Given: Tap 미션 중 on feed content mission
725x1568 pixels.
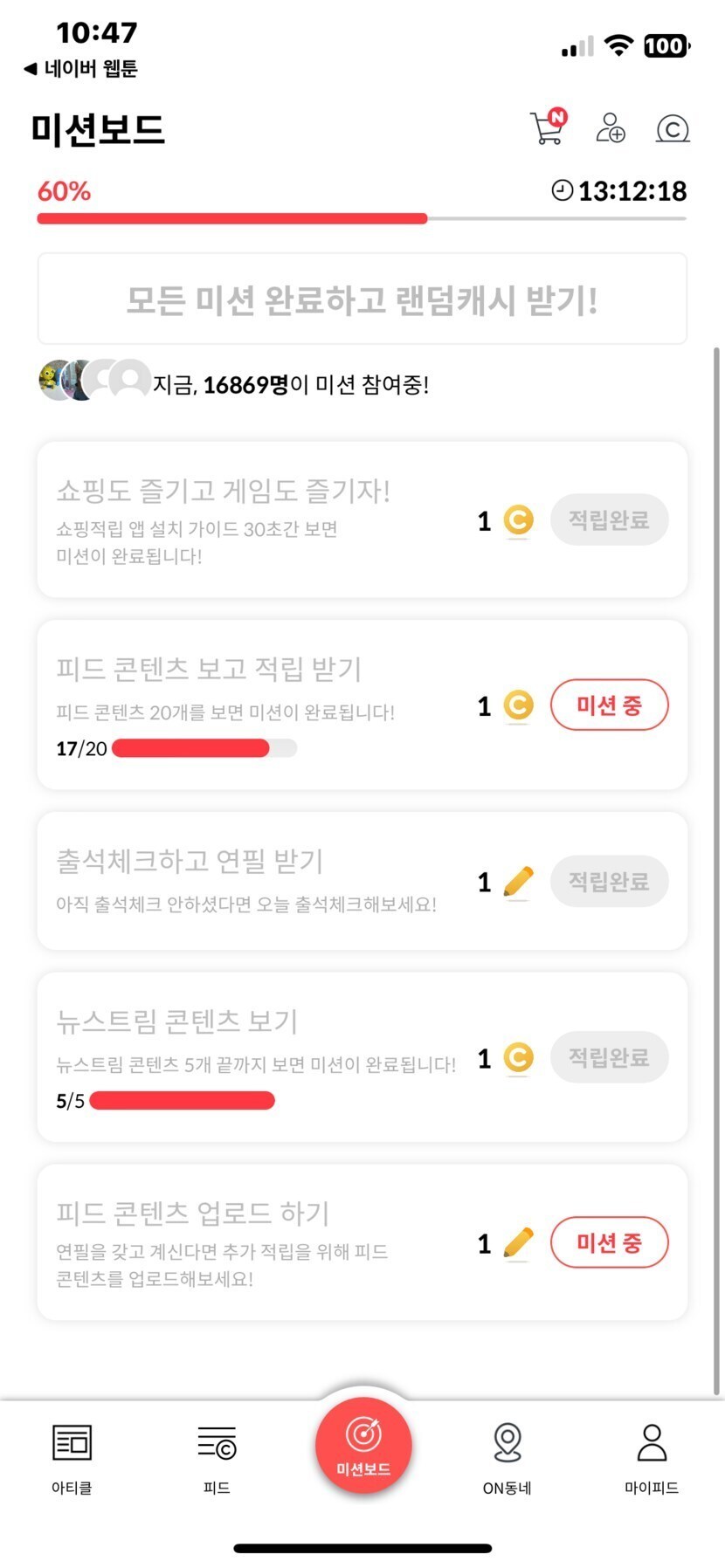Looking at the screenshot, I should 609,705.
